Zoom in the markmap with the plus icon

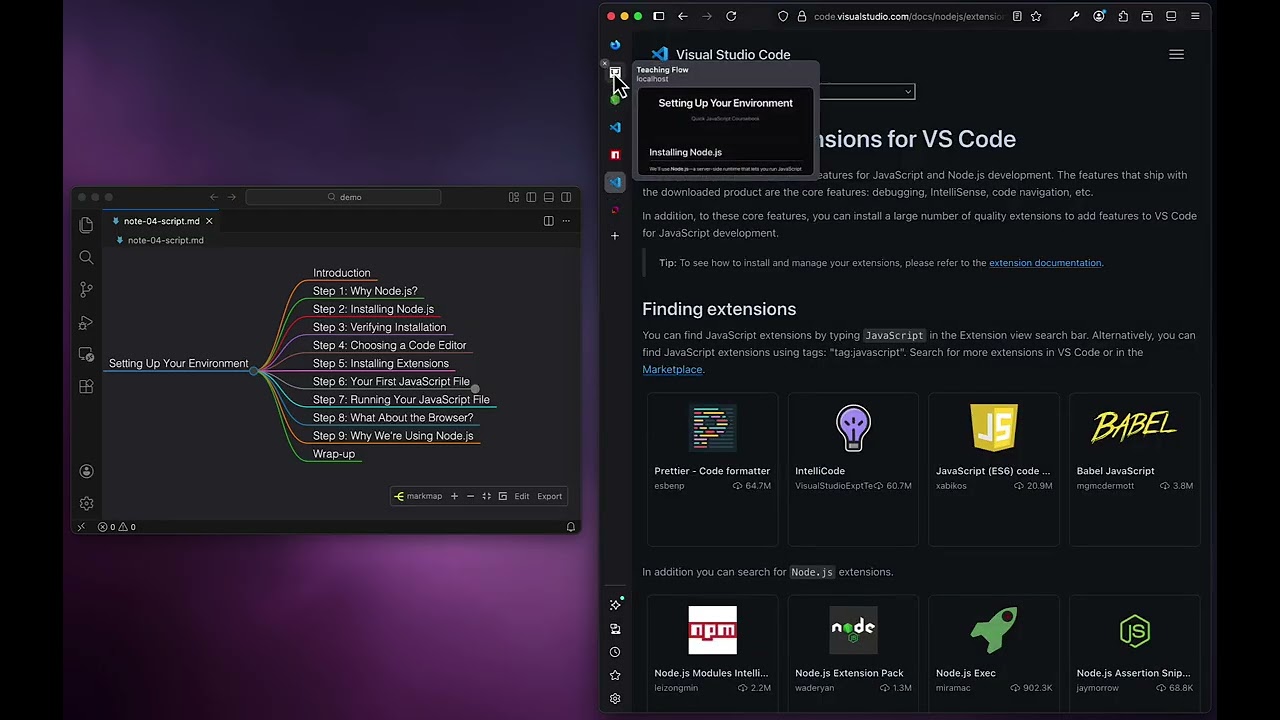pyautogui.click(x=454, y=496)
